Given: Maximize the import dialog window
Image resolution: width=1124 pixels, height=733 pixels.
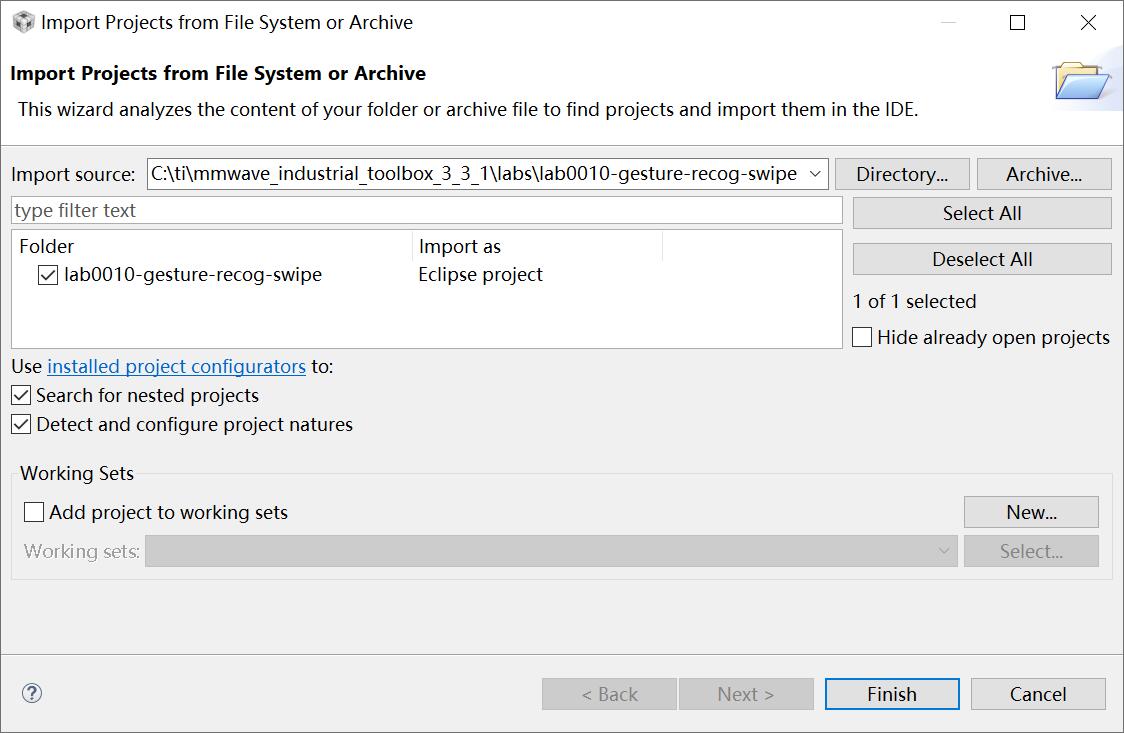Looking at the screenshot, I should (1018, 22).
